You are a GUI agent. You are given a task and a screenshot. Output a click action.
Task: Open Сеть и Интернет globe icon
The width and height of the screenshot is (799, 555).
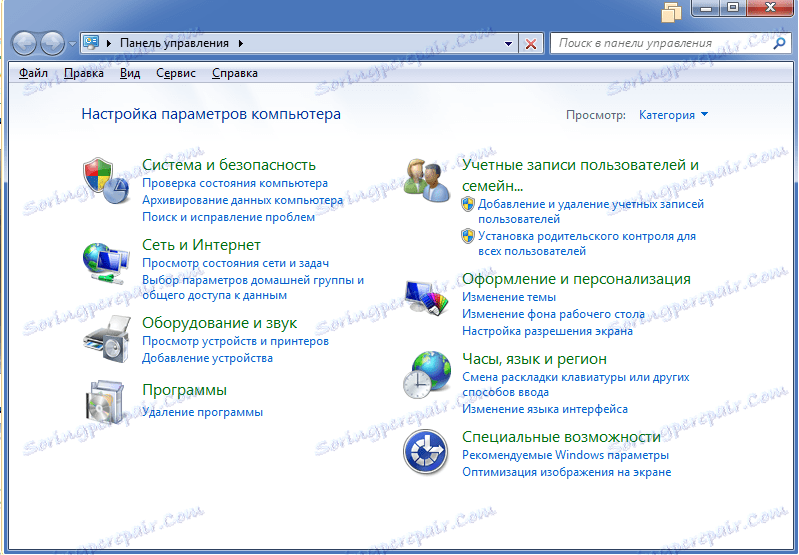pos(106,262)
